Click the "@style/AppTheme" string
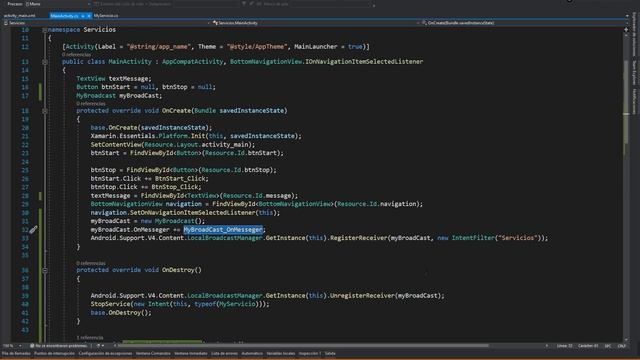Screen dimensions: 640x360 pyautogui.click(x=257, y=47)
